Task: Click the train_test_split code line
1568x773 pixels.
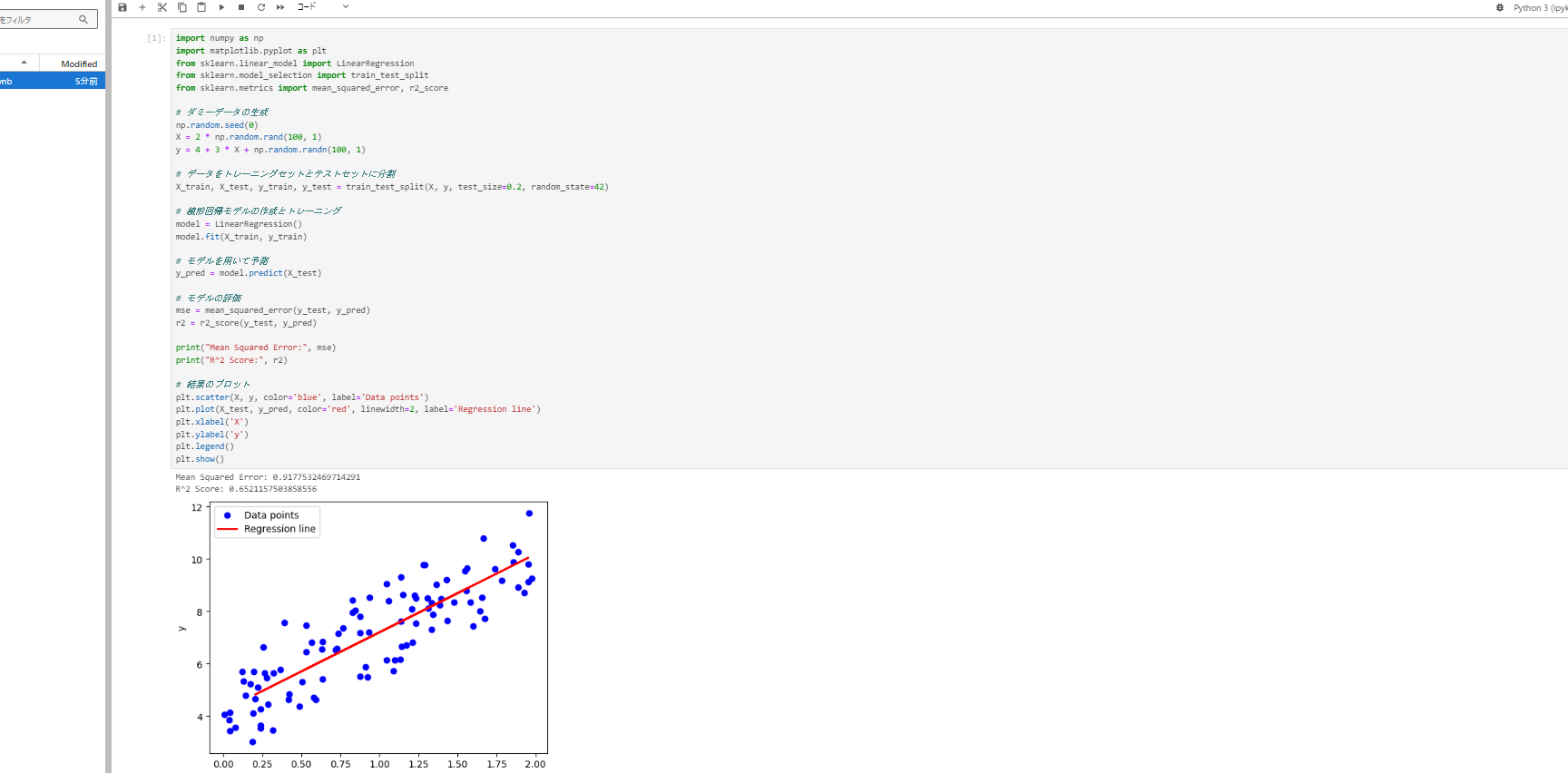Action: (392, 187)
